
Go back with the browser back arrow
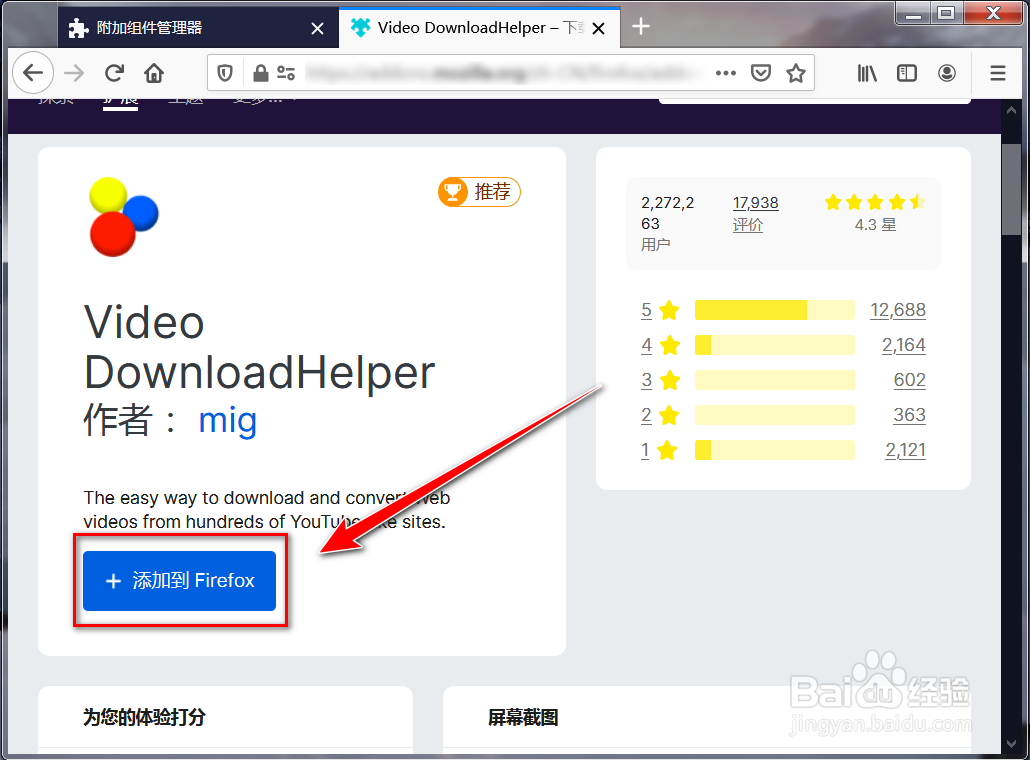click(33, 73)
